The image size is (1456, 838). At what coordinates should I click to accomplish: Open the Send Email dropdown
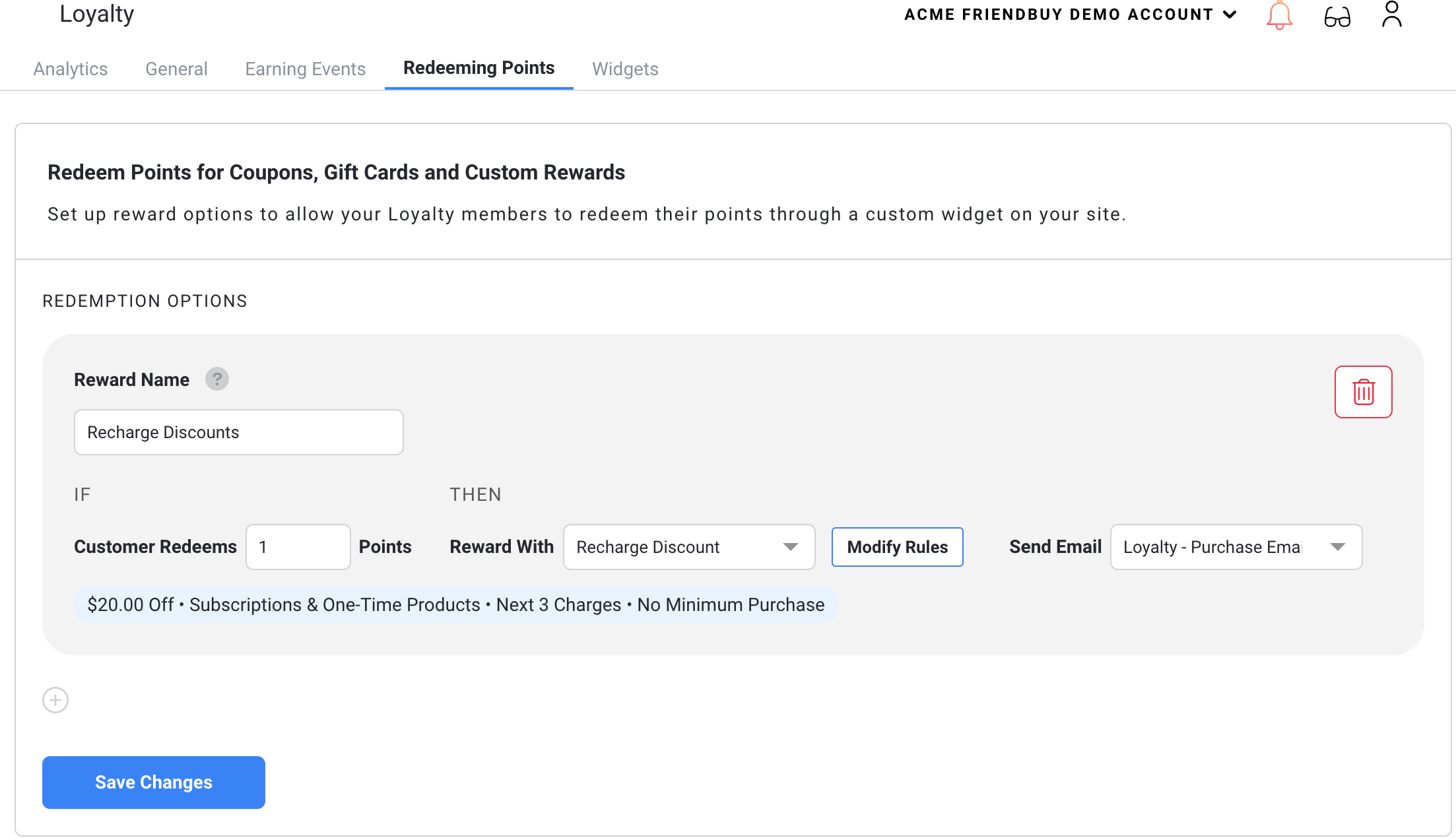[x=1236, y=547]
